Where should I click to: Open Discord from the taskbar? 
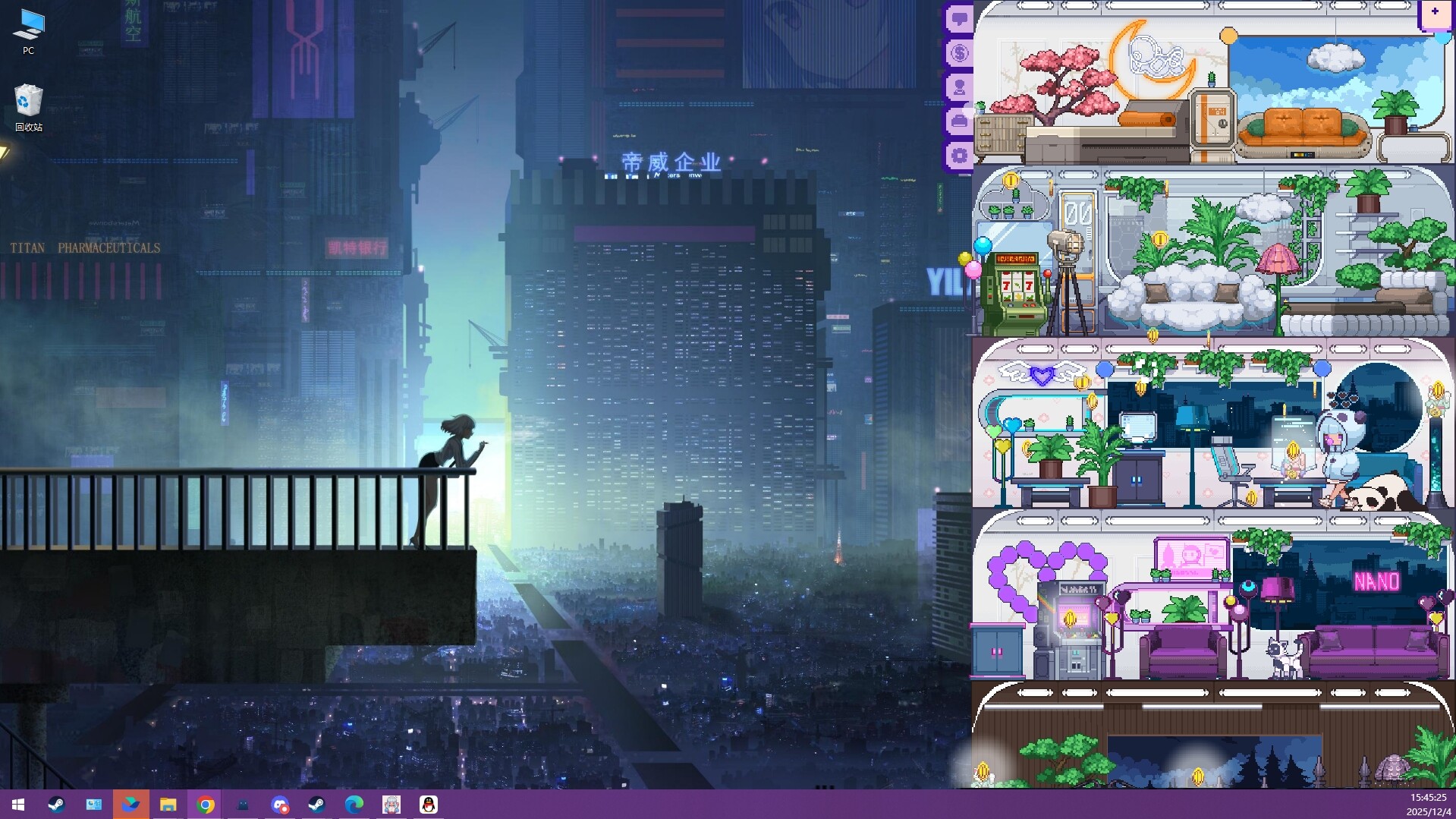click(x=280, y=805)
